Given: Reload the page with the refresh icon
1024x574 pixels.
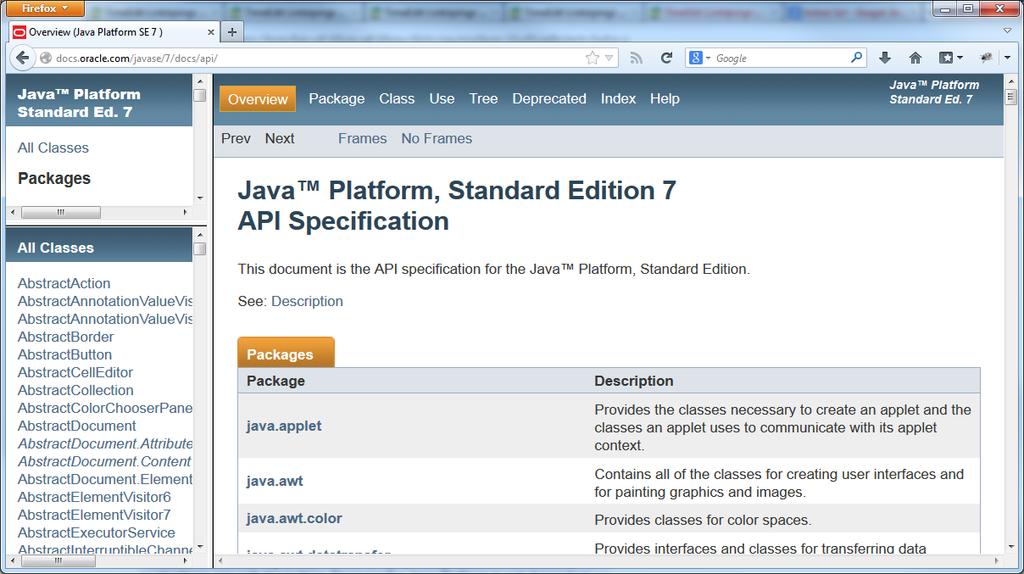Looking at the screenshot, I should click(x=666, y=58).
